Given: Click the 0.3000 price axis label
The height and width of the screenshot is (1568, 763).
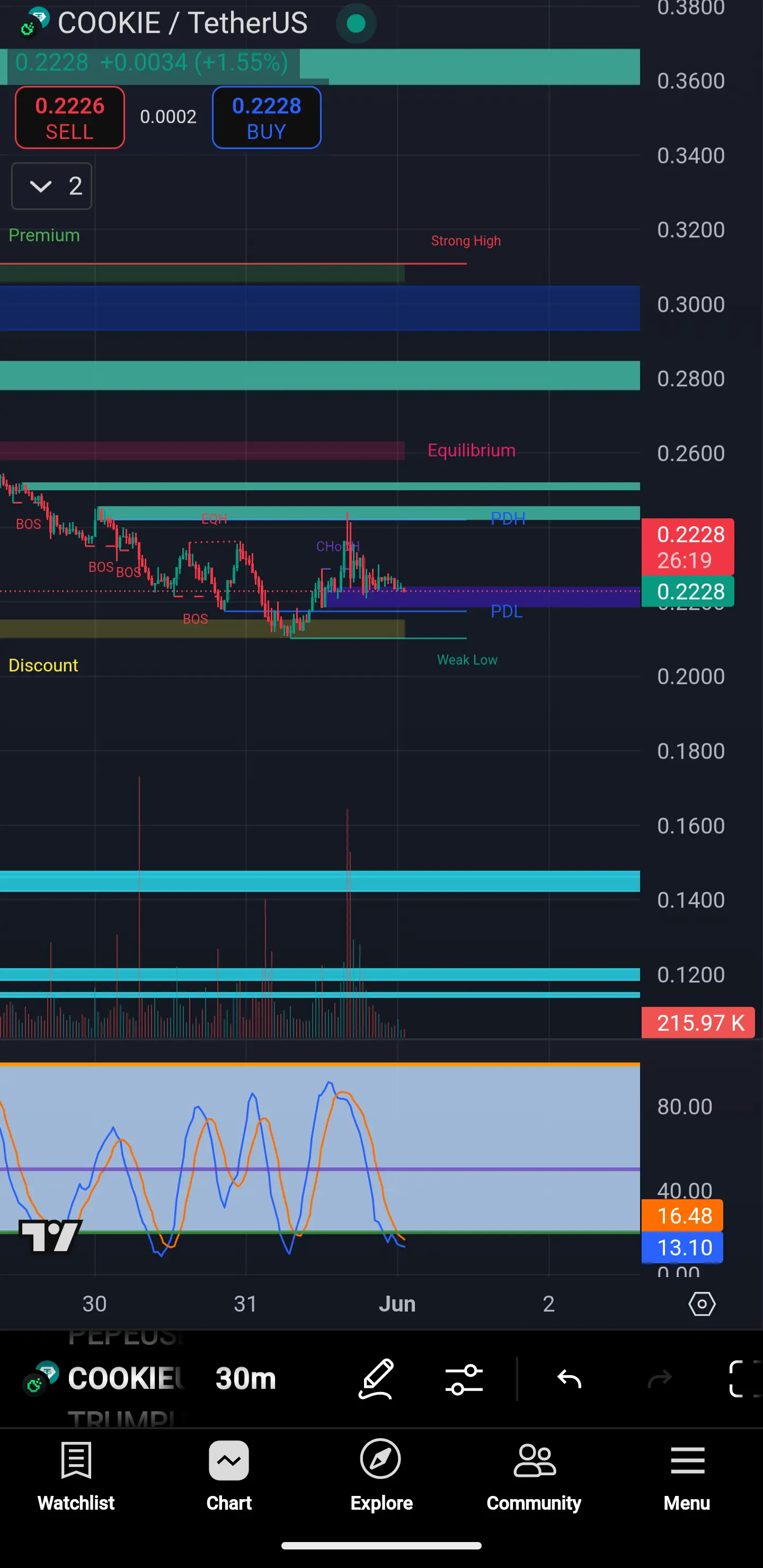Looking at the screenshot, I should 690,304.
